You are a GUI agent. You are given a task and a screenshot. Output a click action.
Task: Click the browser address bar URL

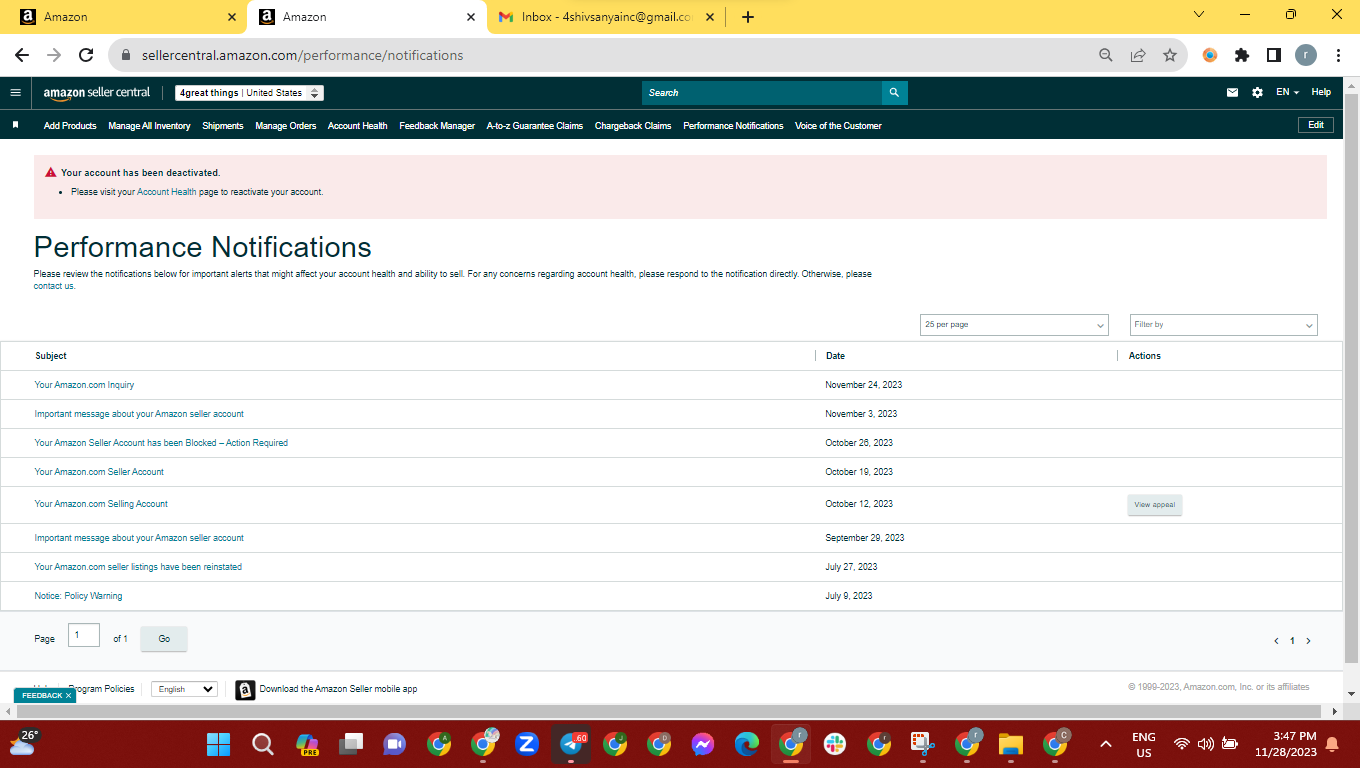(302, 56)
